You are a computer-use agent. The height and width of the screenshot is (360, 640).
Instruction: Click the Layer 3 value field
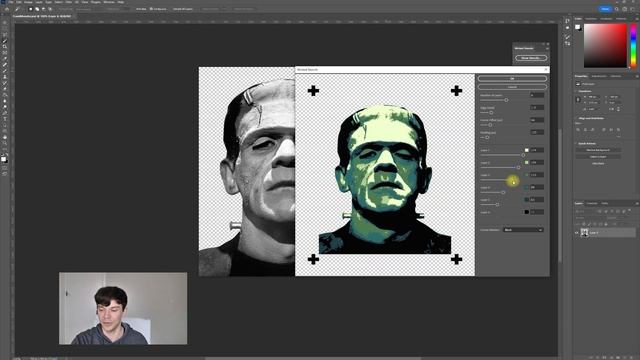pos(537,175)
